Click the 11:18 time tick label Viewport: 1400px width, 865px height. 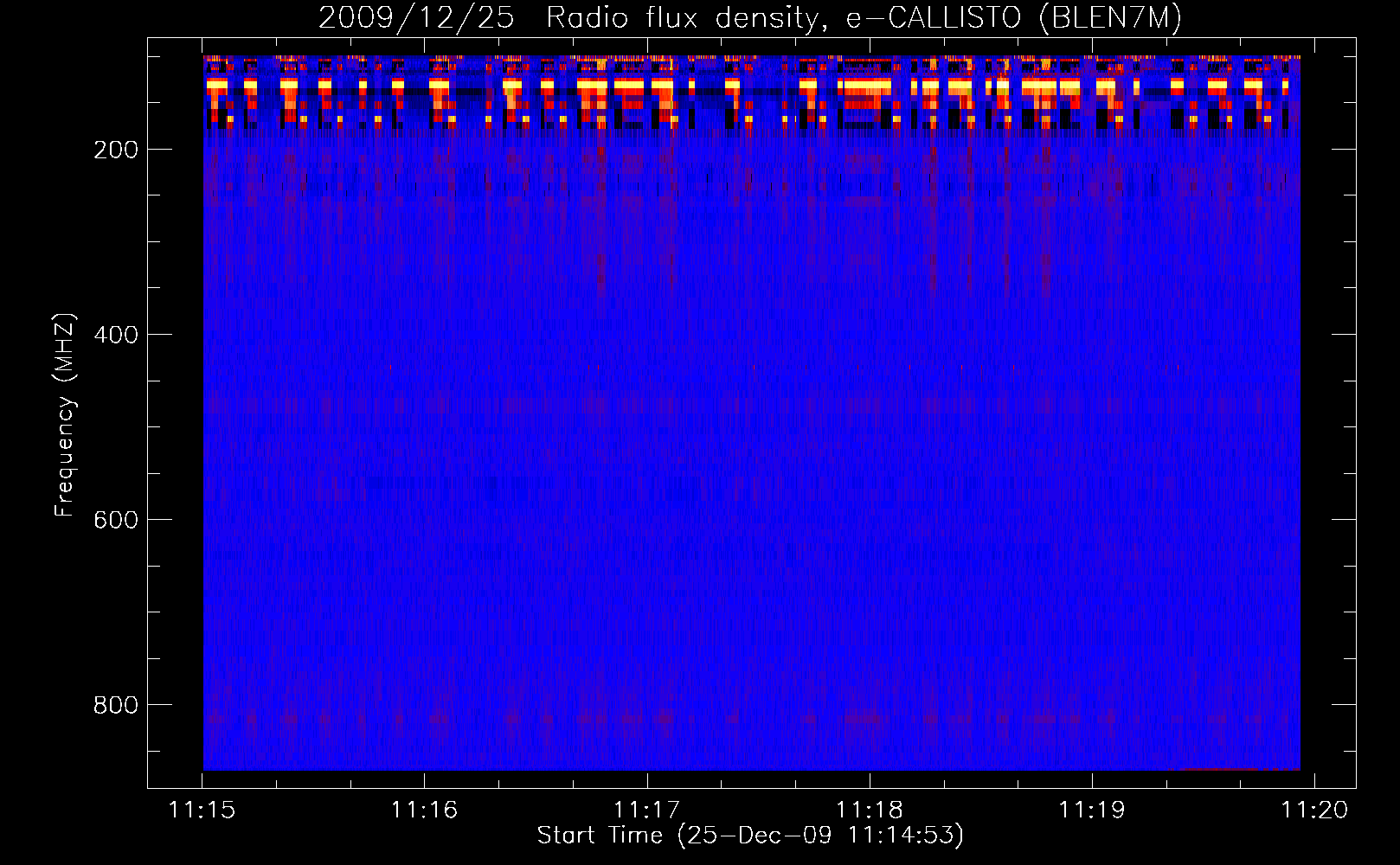869,810
